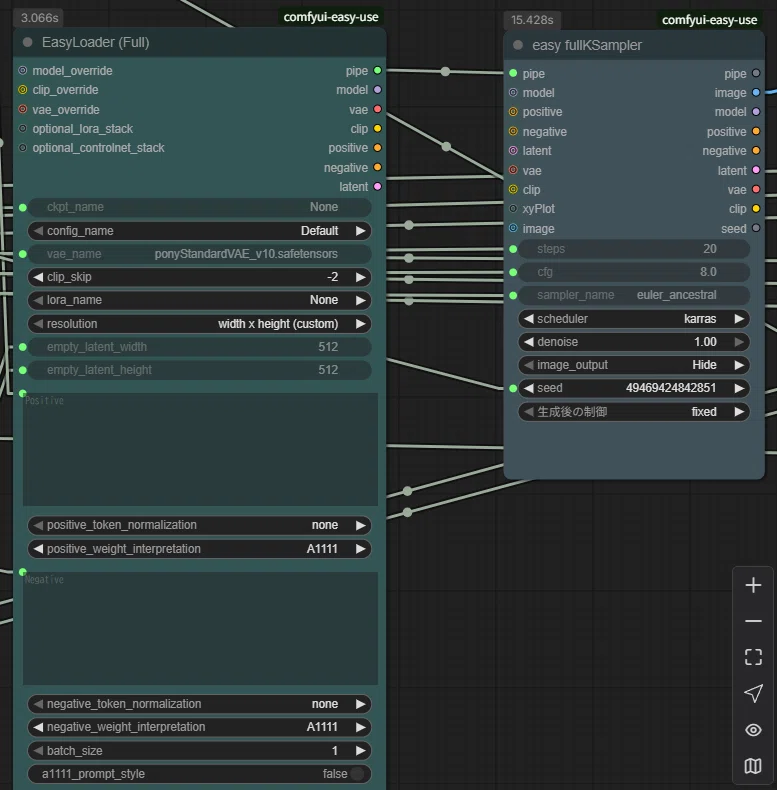
Task: Open resolution width x height dropdown
Action: tap(200, 323)
